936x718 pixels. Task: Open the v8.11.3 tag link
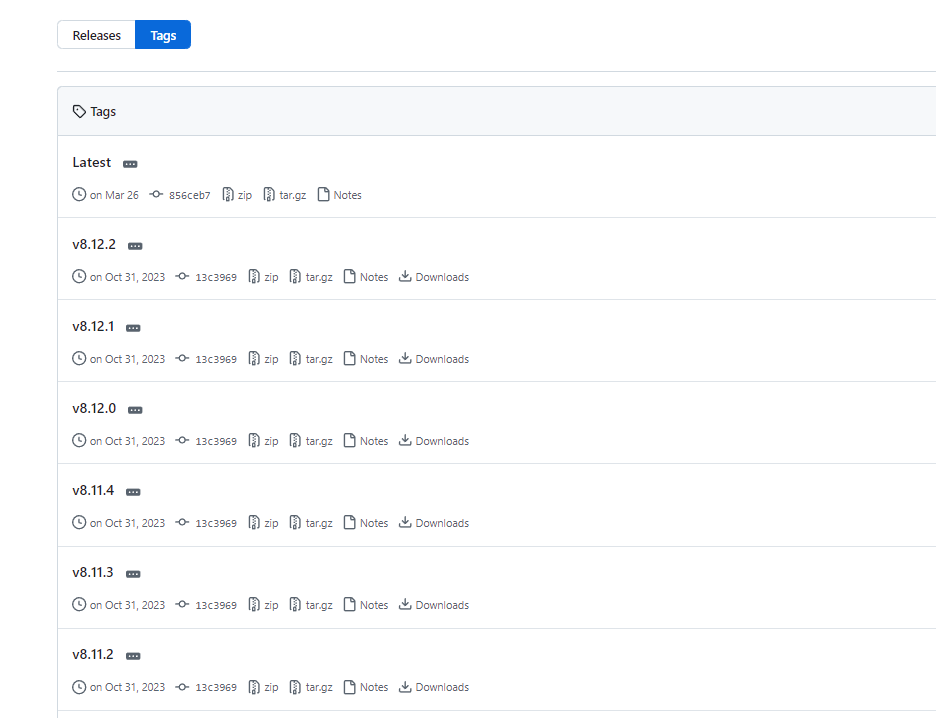tap(93, 572)
